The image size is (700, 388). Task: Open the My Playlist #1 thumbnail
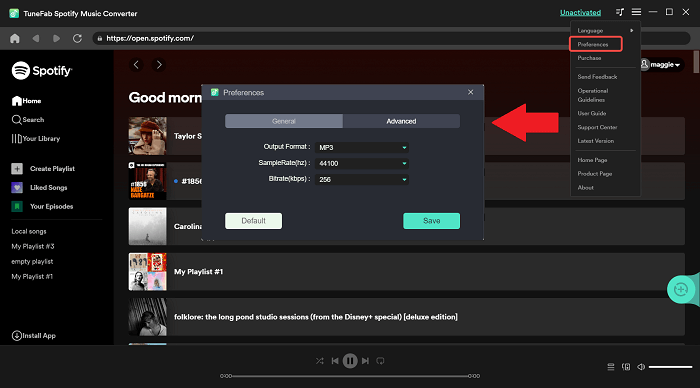[x=148, y=271]
